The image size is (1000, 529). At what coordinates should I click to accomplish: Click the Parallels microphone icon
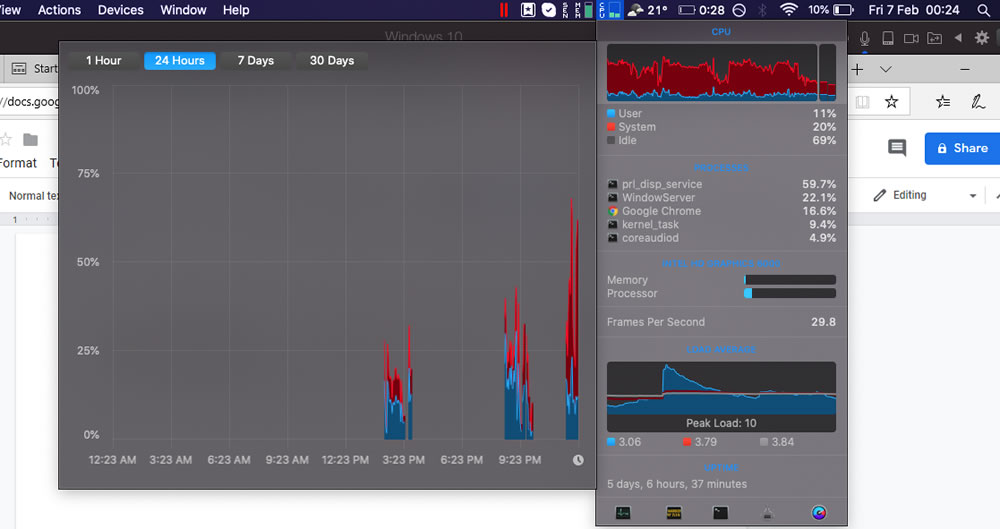pos(864,38)
